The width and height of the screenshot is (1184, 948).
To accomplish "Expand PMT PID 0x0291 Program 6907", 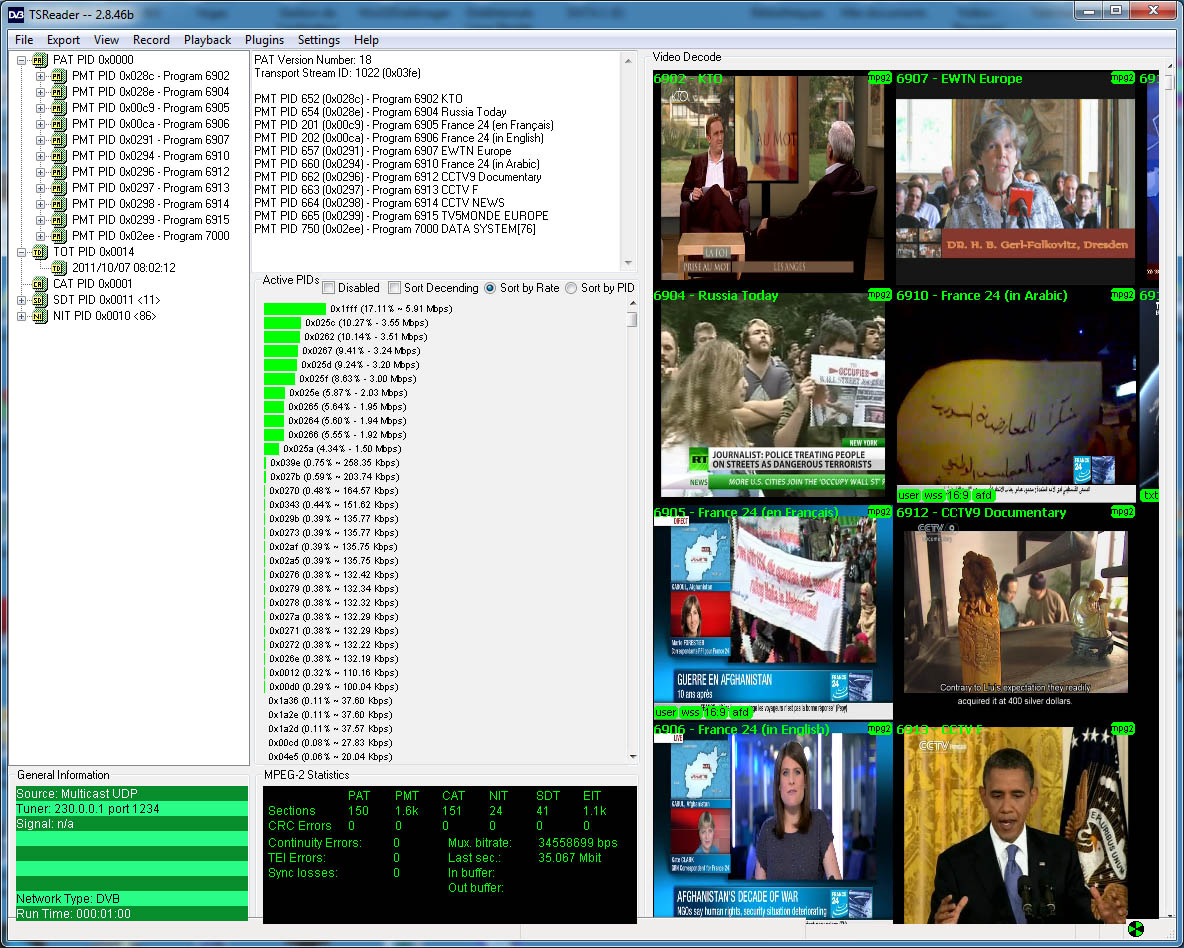I will coord(40,140).
